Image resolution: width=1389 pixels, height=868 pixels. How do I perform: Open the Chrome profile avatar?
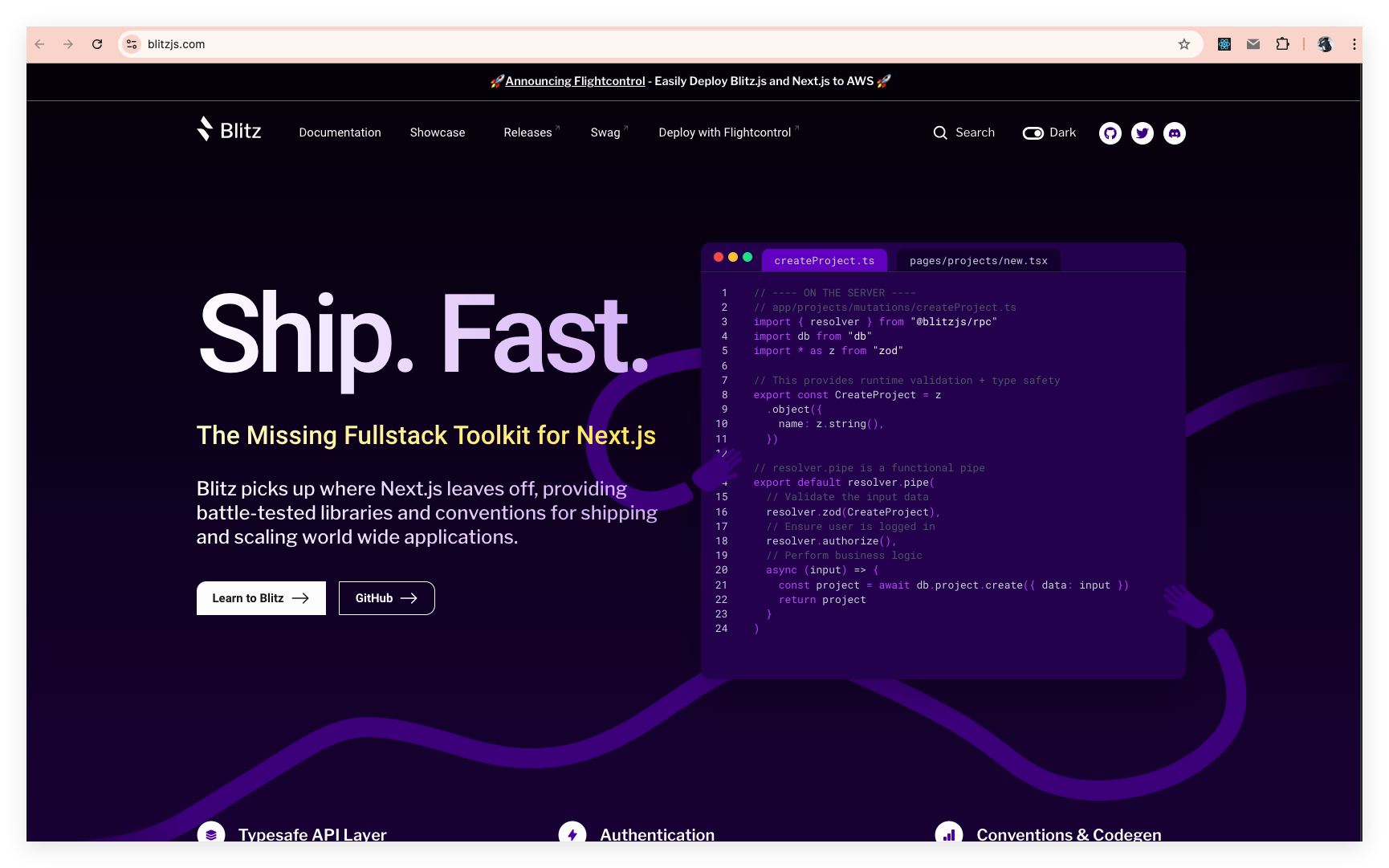[x=1326, y=44]
